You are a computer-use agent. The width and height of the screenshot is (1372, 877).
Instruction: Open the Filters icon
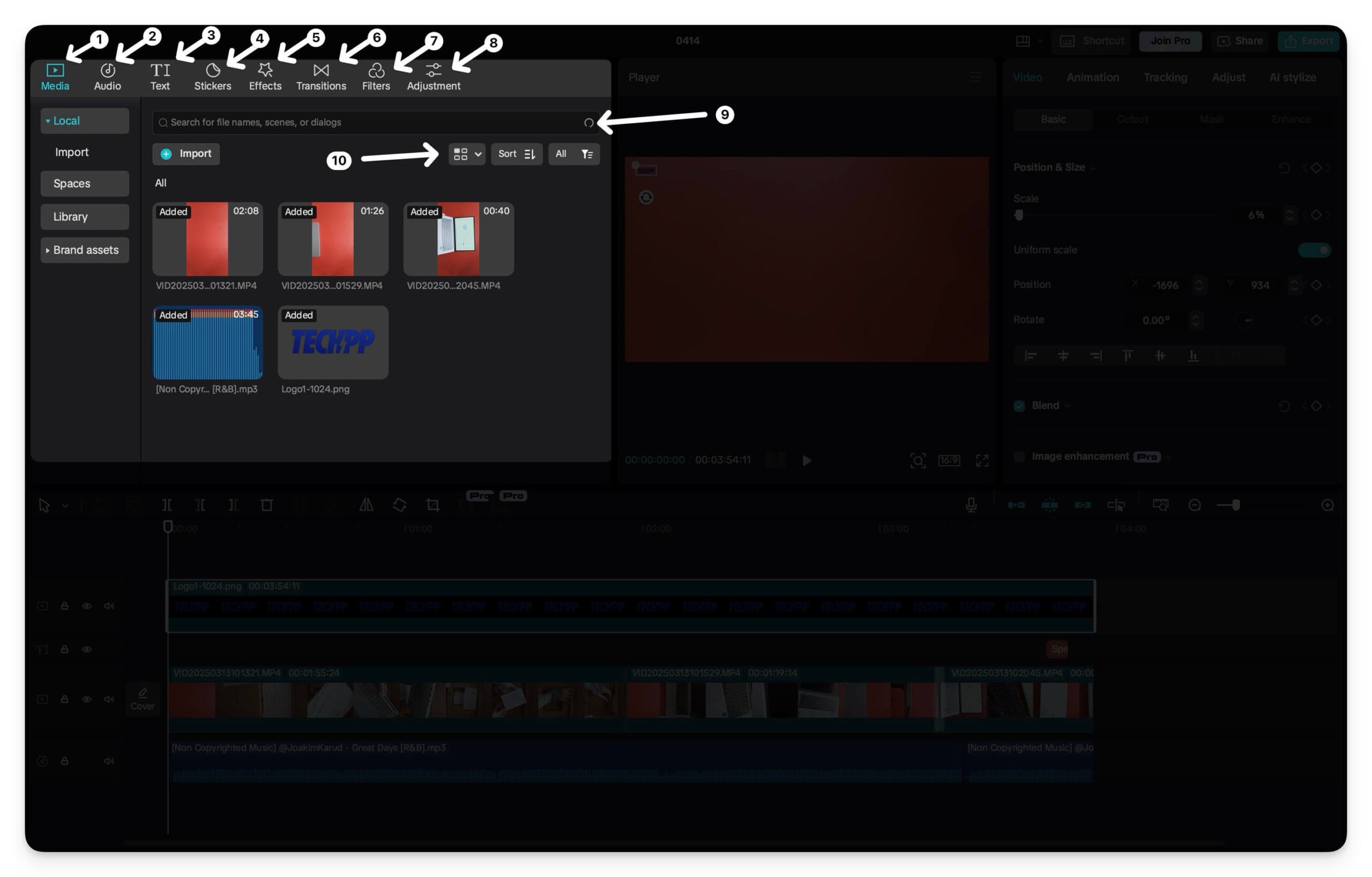tap(376, 71)
